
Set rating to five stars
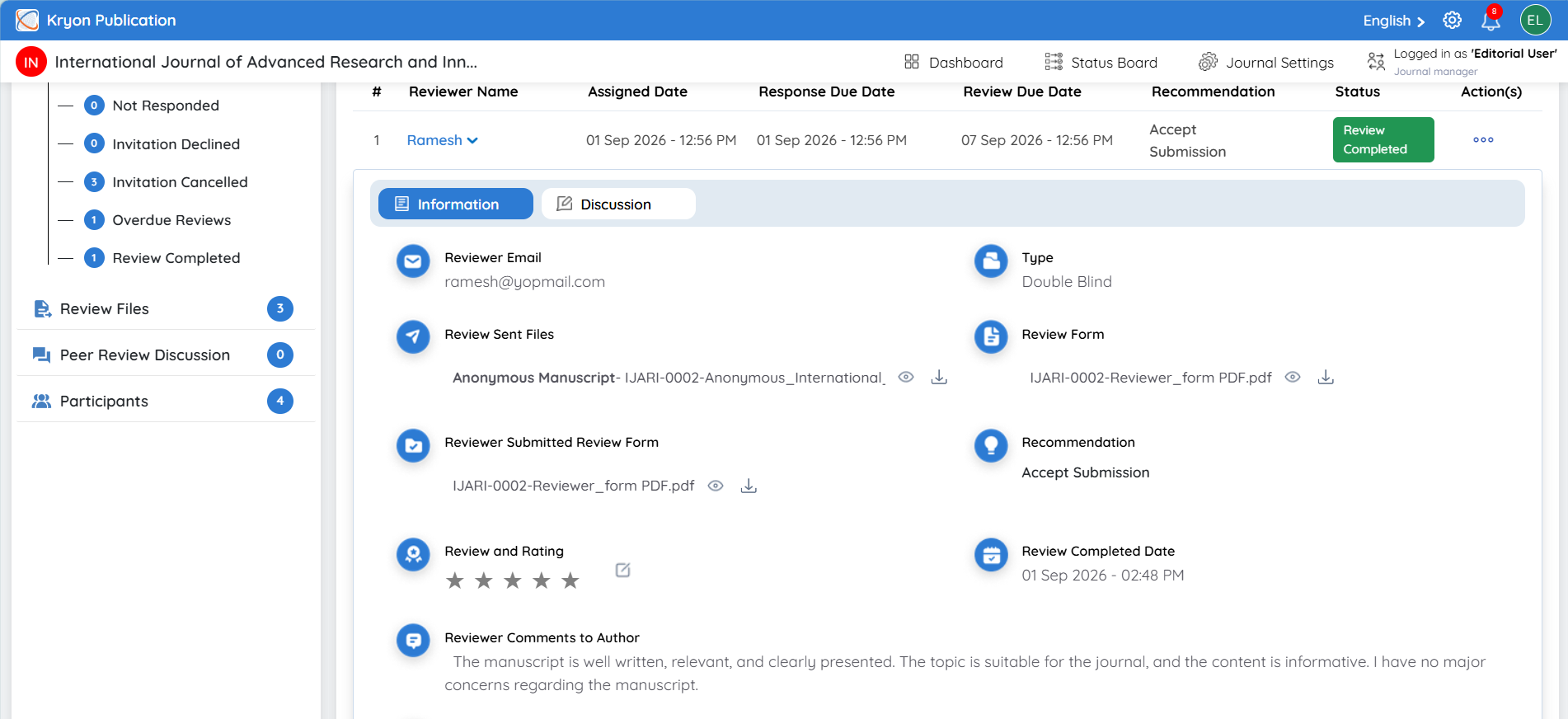pos(570,580)
